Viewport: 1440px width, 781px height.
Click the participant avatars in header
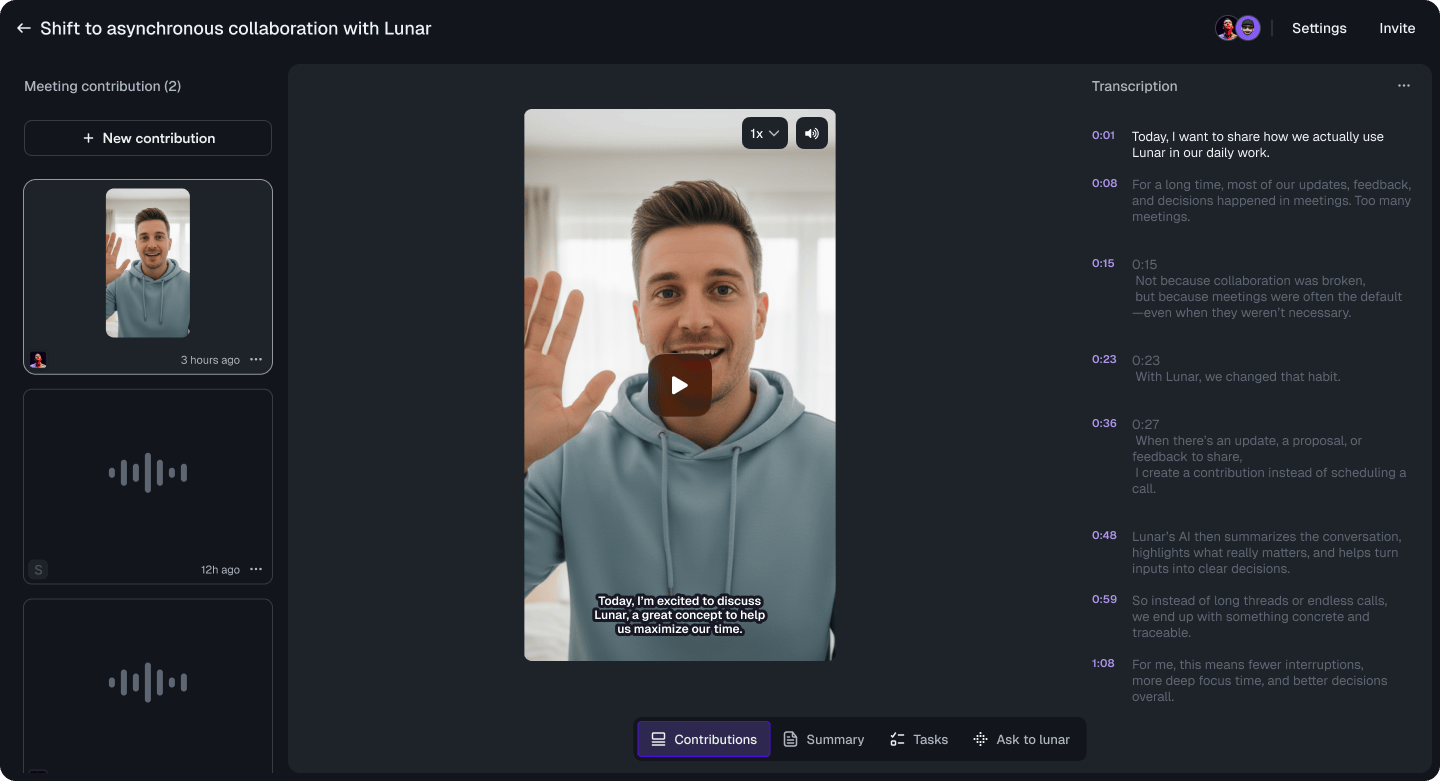(x=1237, y=28)
